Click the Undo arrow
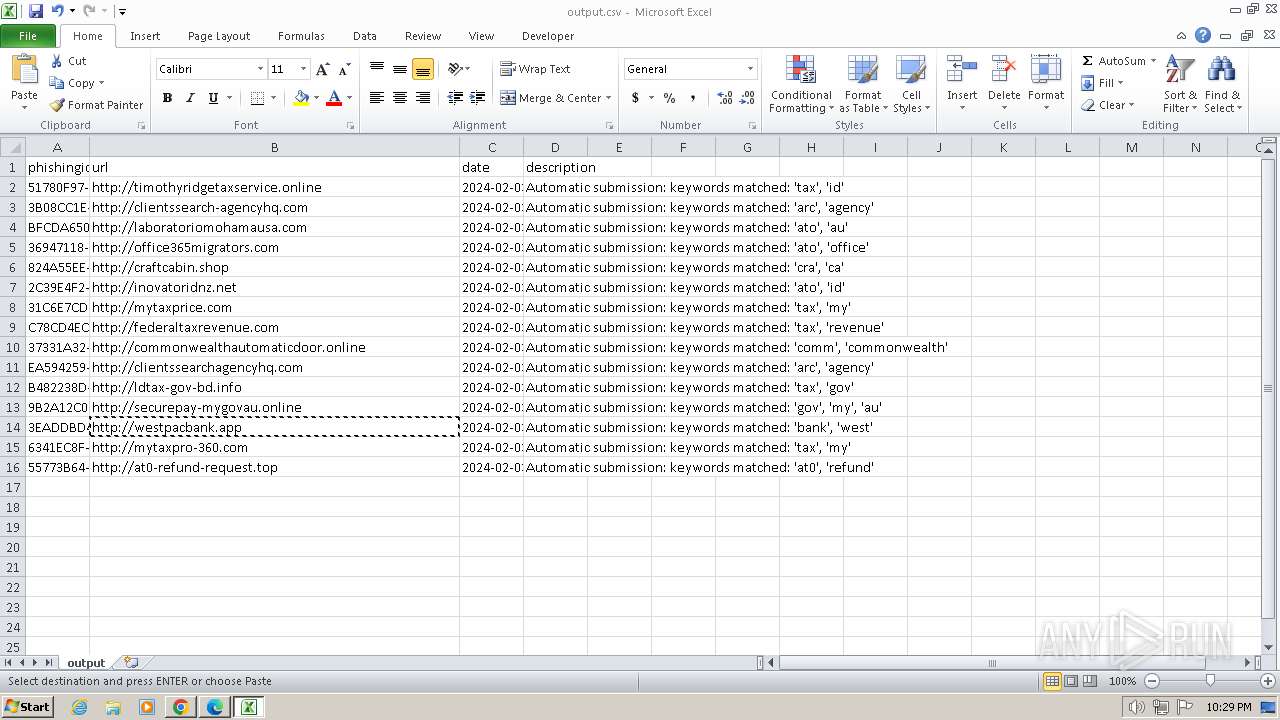 58,11
